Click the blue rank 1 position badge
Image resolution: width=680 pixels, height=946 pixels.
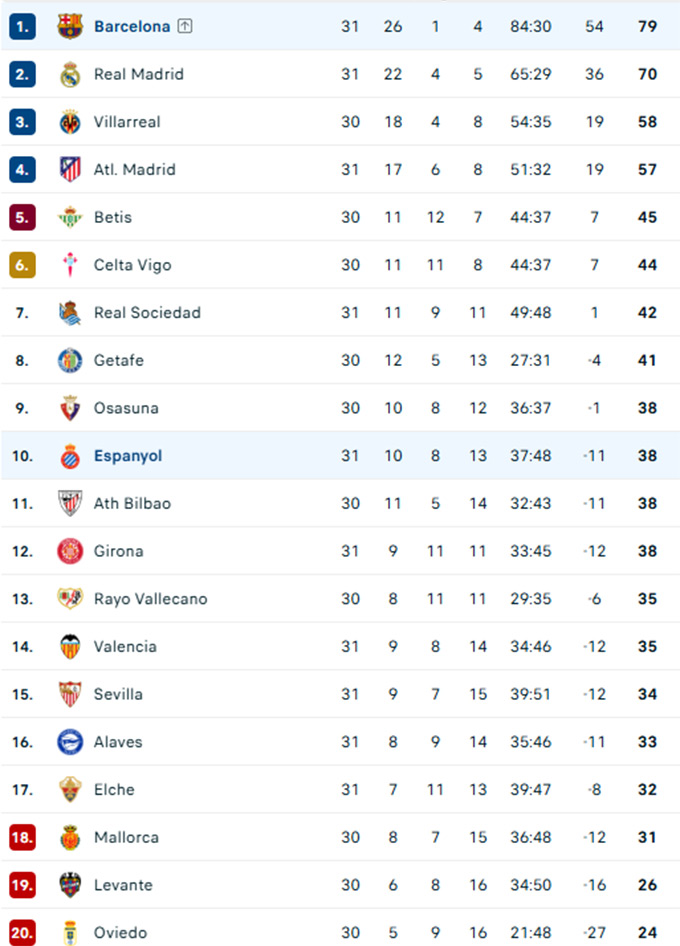pyautogui.click(x=22, y=26)
